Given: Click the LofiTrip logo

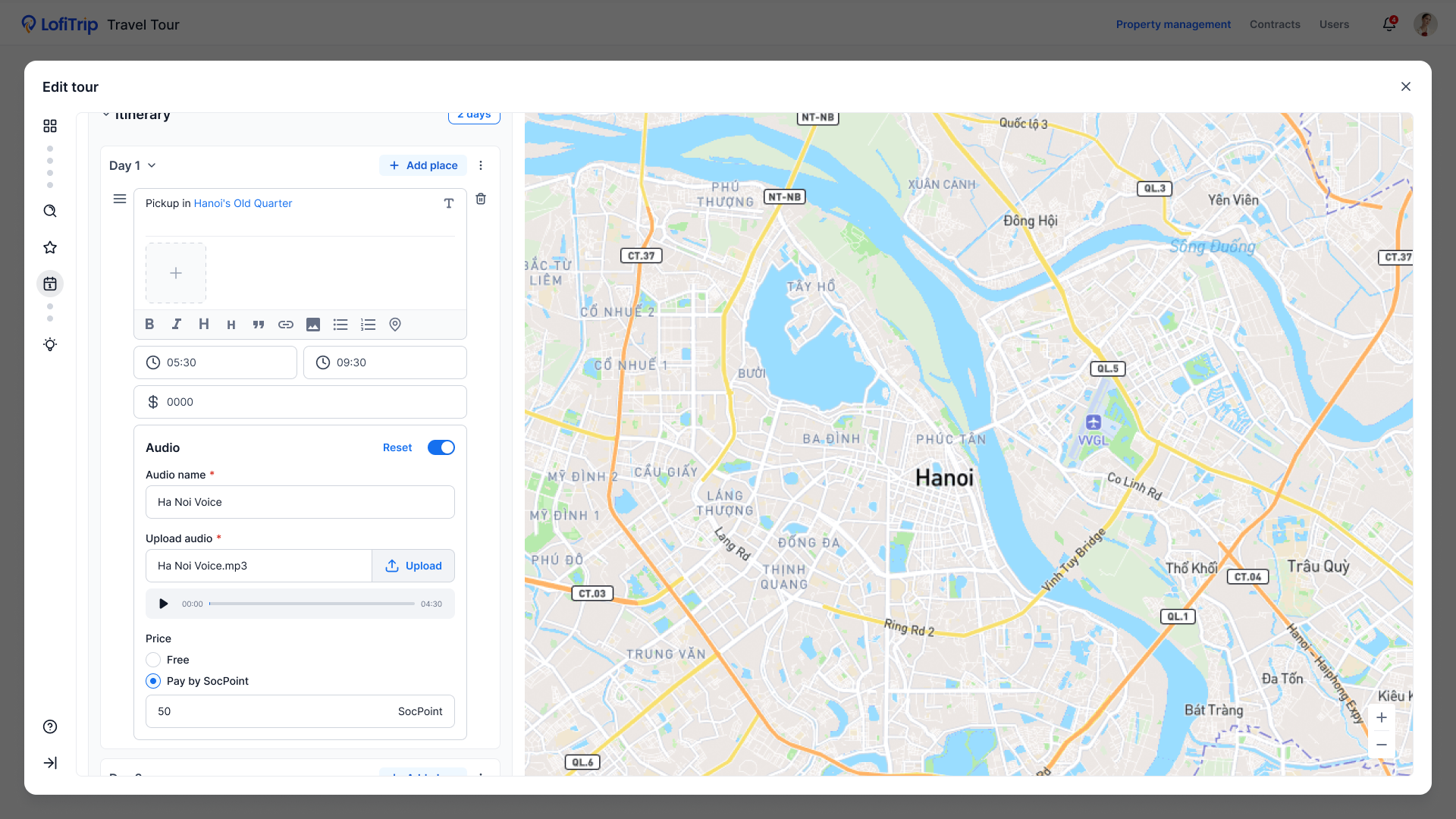Looking at the screenshot, I should 60,24.
